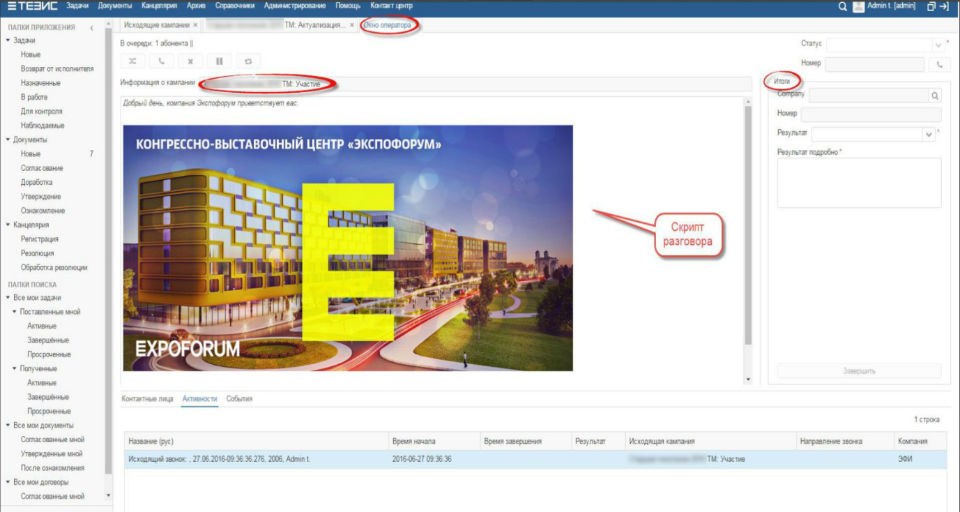
Task: Pause the queue with the pause button
Action: pos(219,61)
